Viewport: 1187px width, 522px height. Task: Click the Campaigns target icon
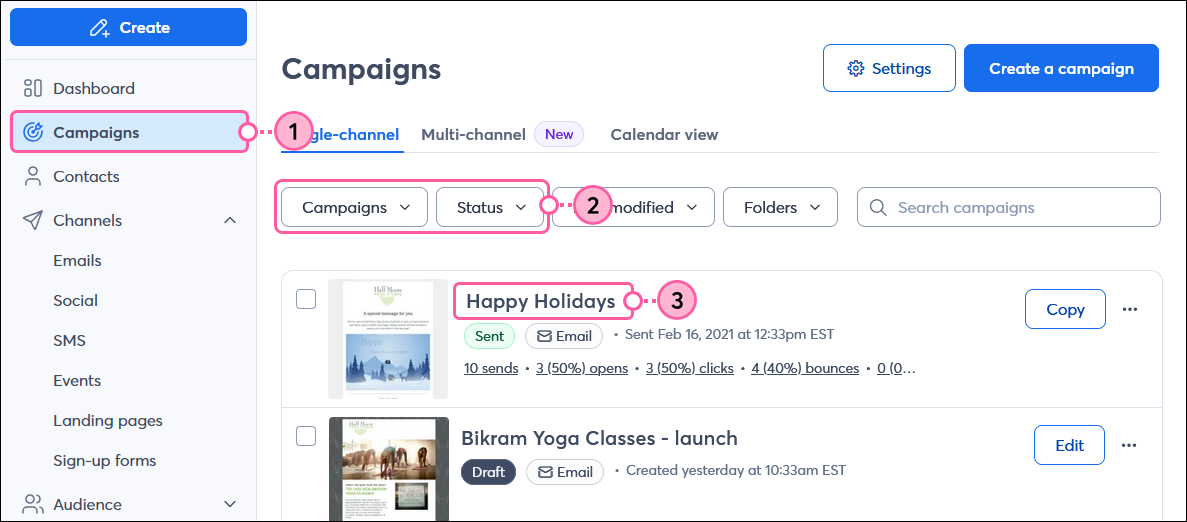point(33,132)
